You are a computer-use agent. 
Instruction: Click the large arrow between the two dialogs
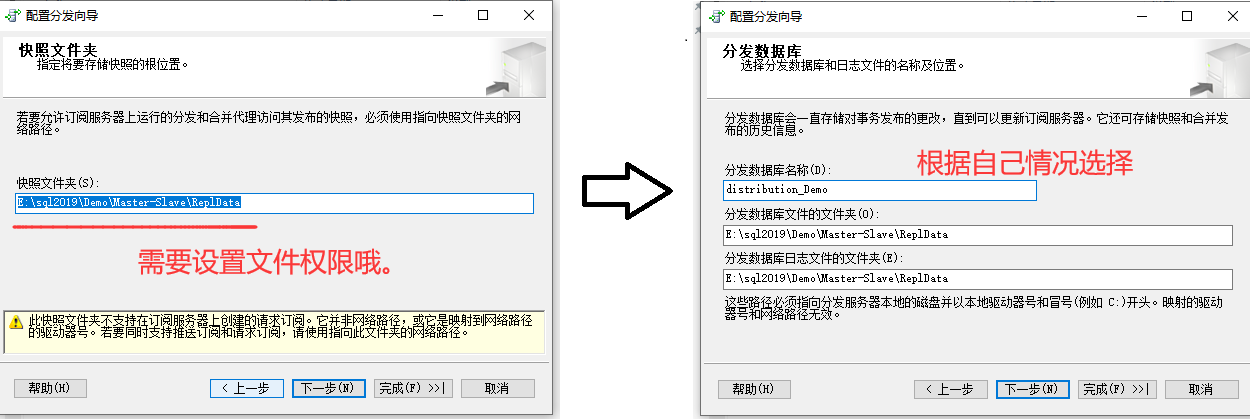626,188
